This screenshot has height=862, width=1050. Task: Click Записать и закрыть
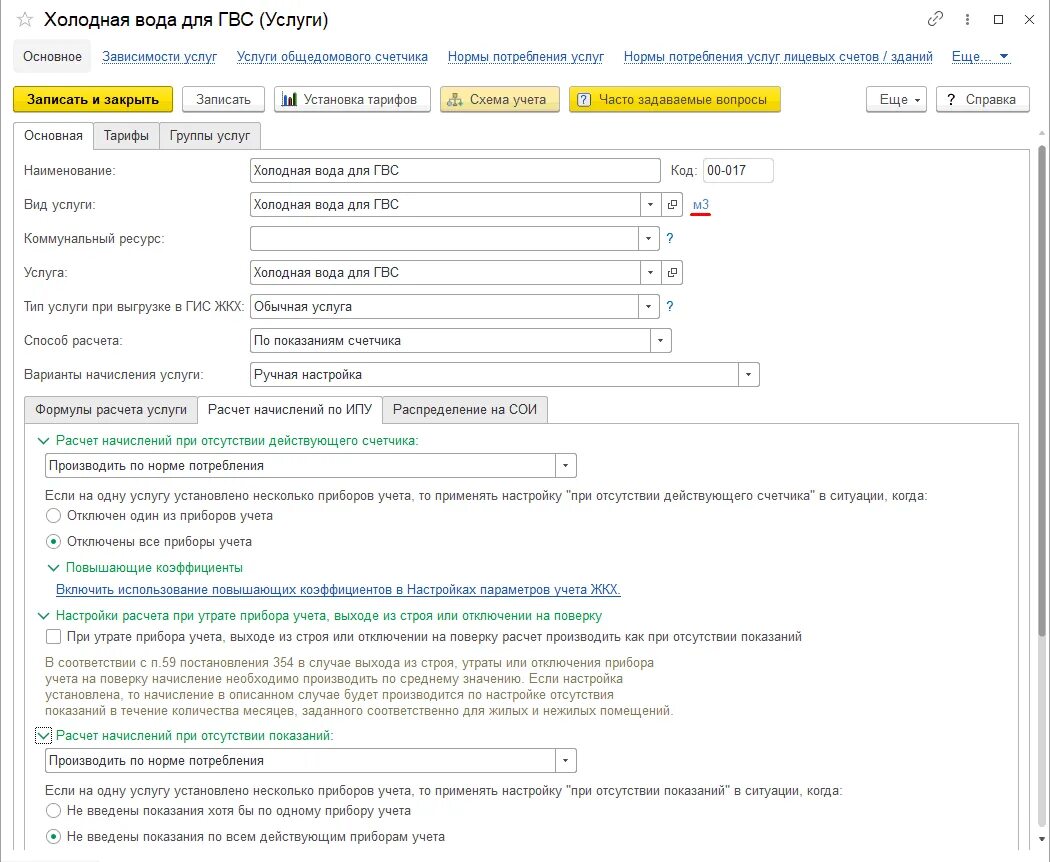click(x=93, y=100)
